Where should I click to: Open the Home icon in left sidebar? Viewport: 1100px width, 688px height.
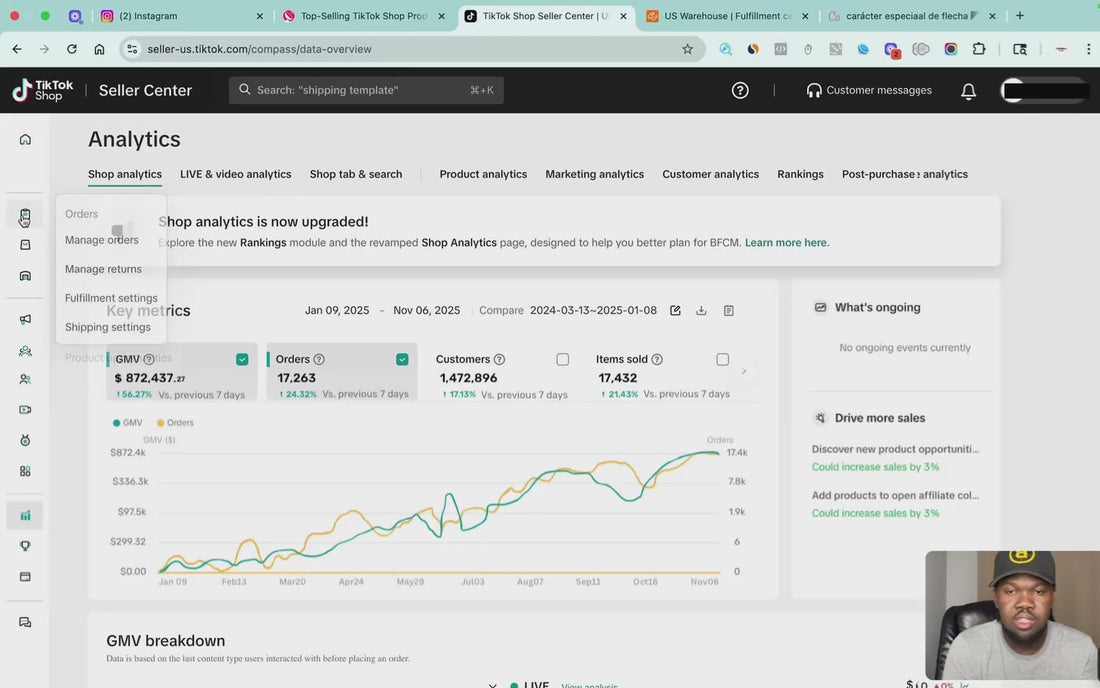(25, 139)
